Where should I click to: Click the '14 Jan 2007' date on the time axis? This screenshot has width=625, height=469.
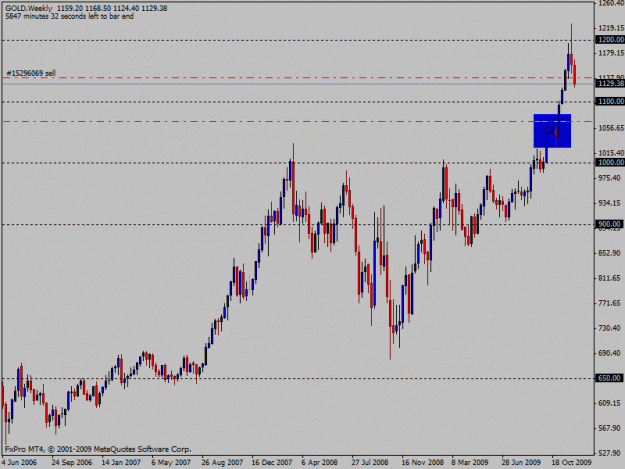pyautogui.click(x=121, y=463)
